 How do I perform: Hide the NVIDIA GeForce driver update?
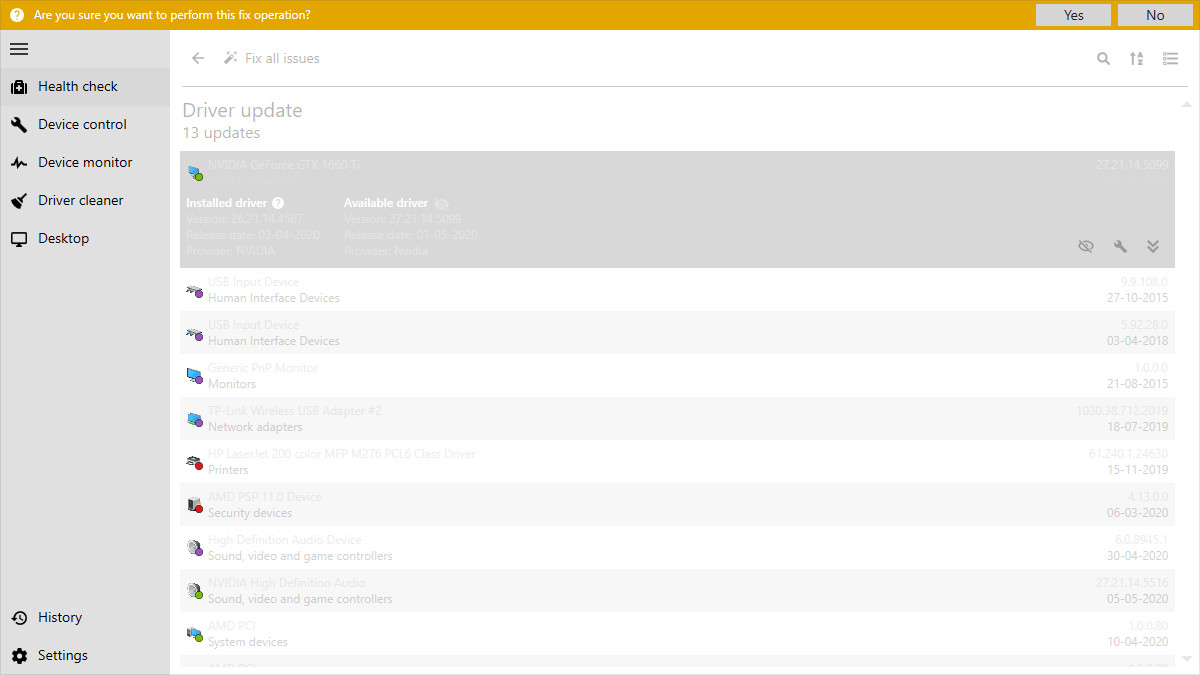(x=1086, y=245)
